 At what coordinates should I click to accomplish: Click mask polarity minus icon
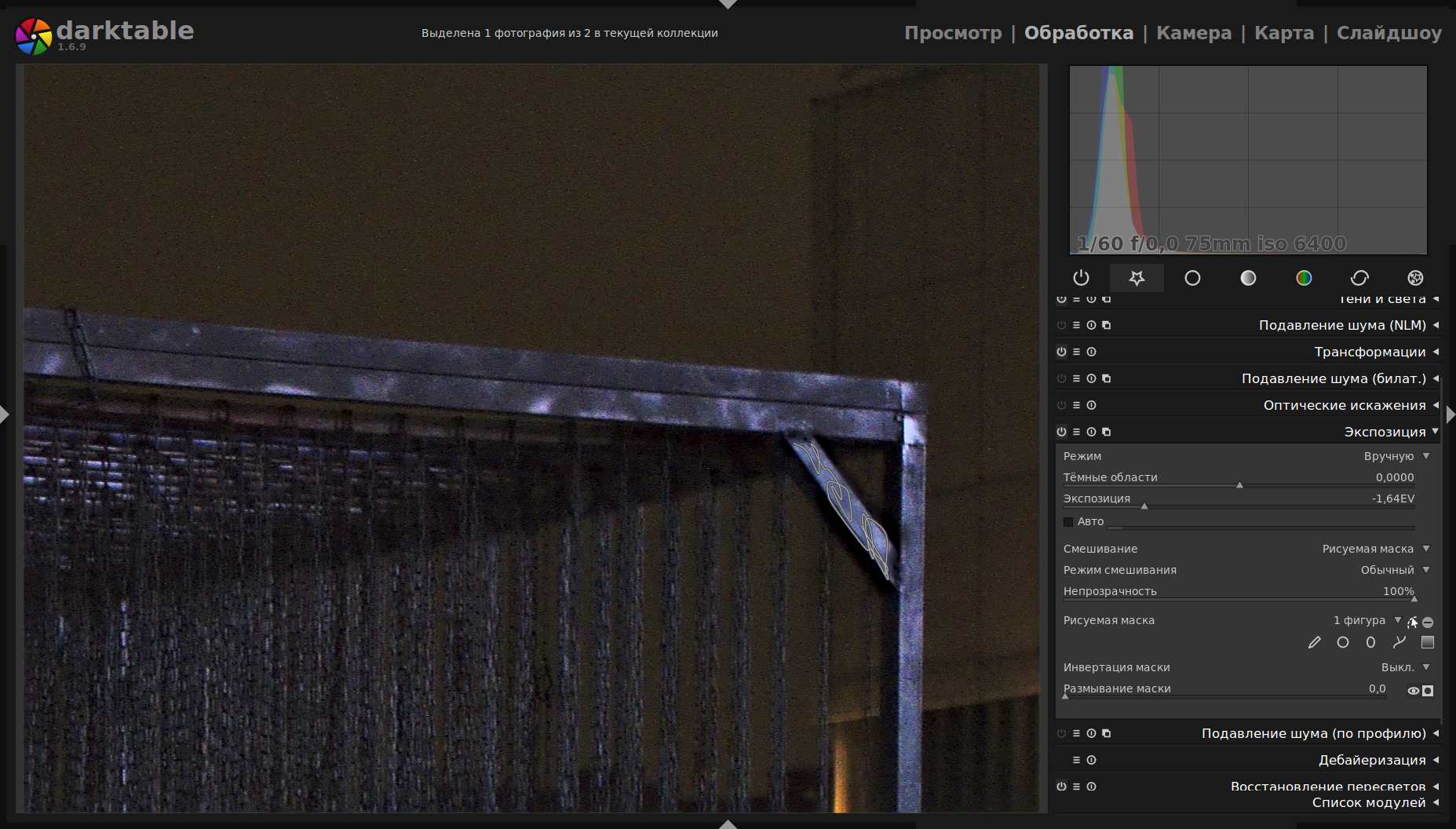(1428, 622)
